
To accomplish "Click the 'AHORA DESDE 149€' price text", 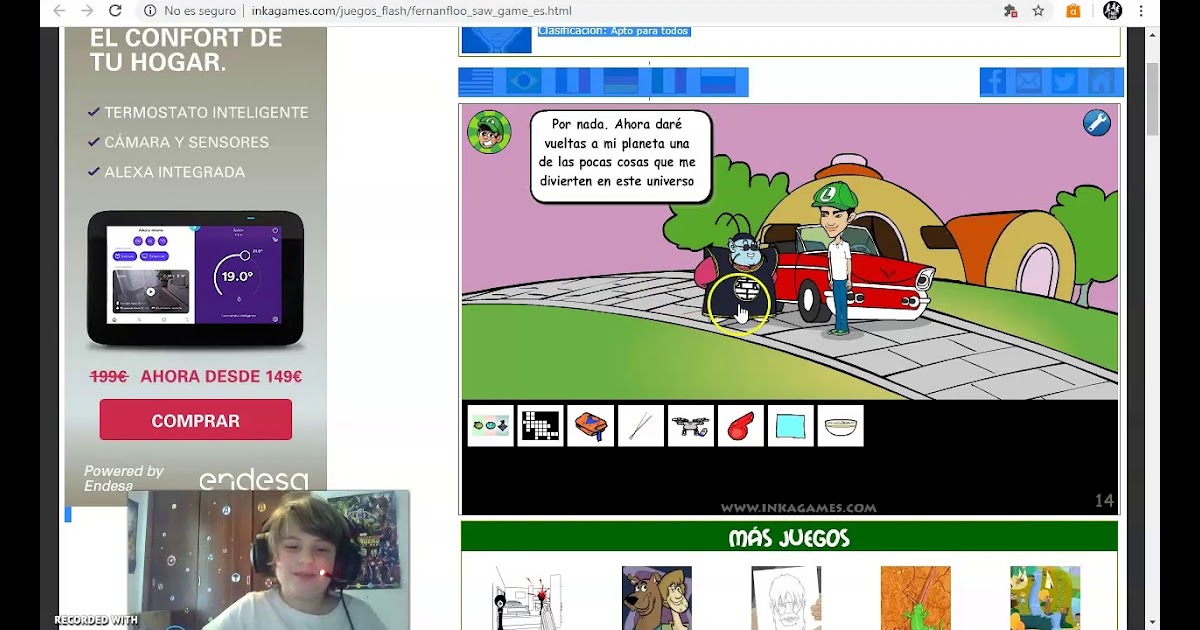I will [221, 377].
